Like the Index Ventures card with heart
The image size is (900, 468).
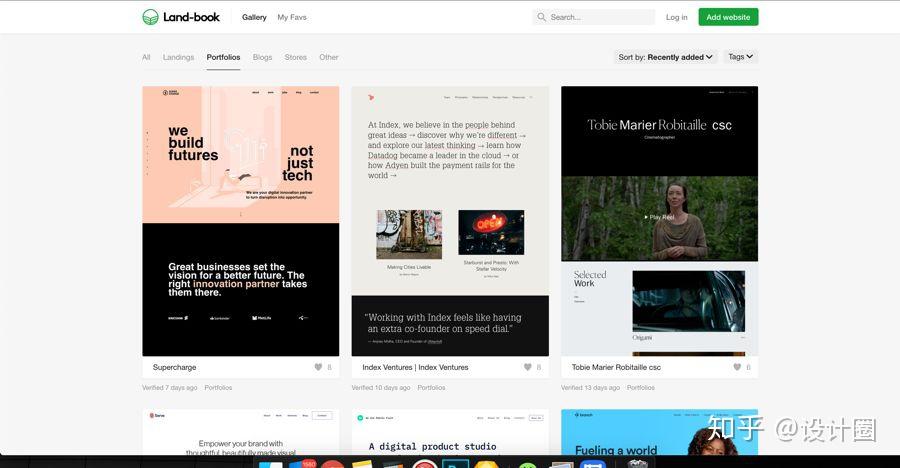(527, 367)
